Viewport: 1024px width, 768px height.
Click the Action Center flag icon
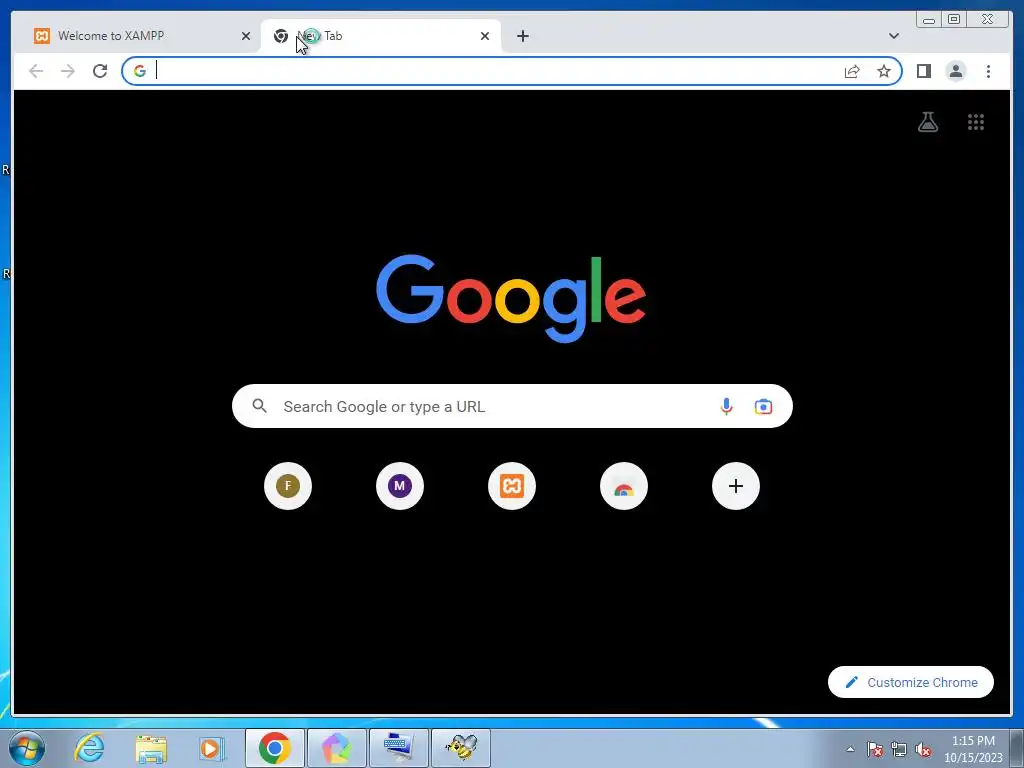[x=874, y=749]
